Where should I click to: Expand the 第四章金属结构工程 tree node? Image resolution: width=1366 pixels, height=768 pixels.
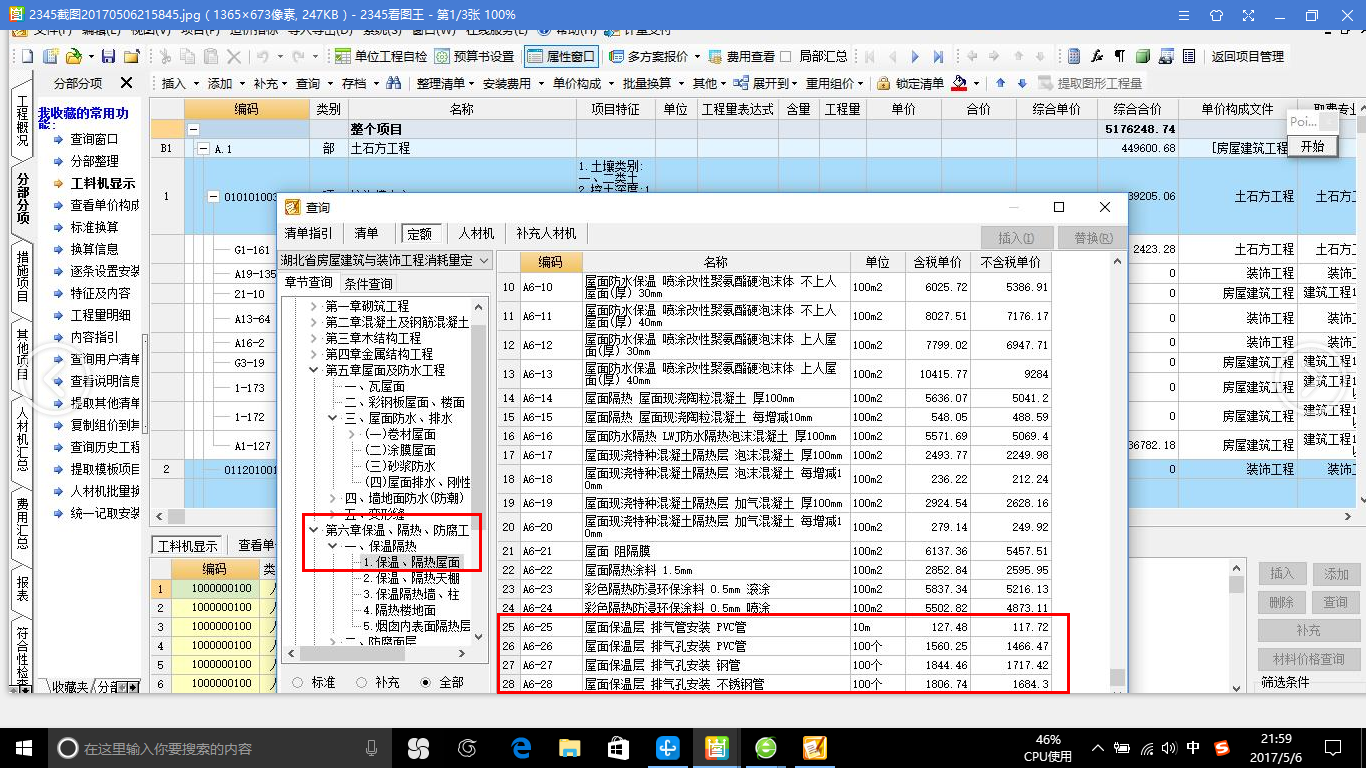[314, 354]
